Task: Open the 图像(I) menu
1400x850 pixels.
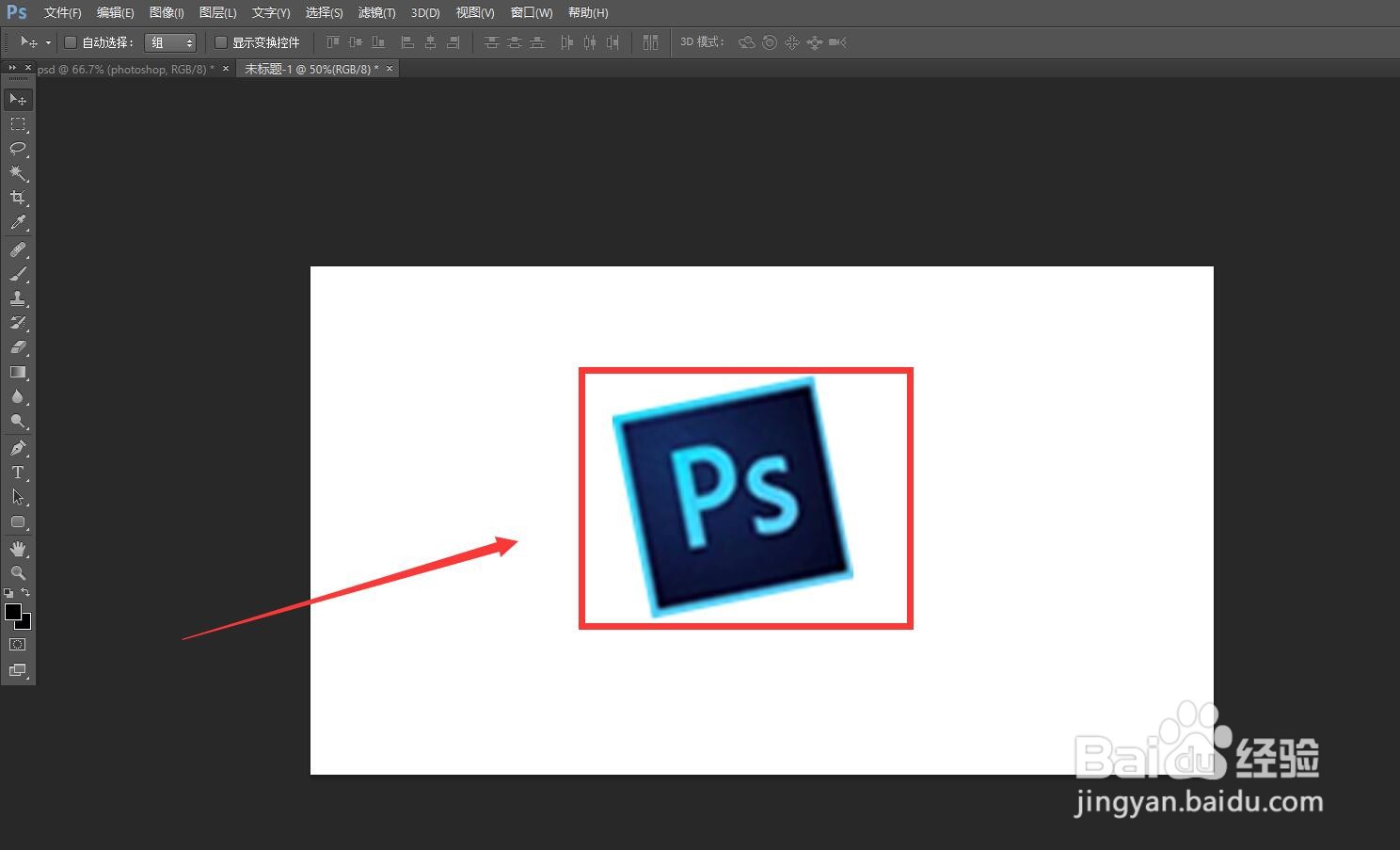Action: (x=167, y=13)
